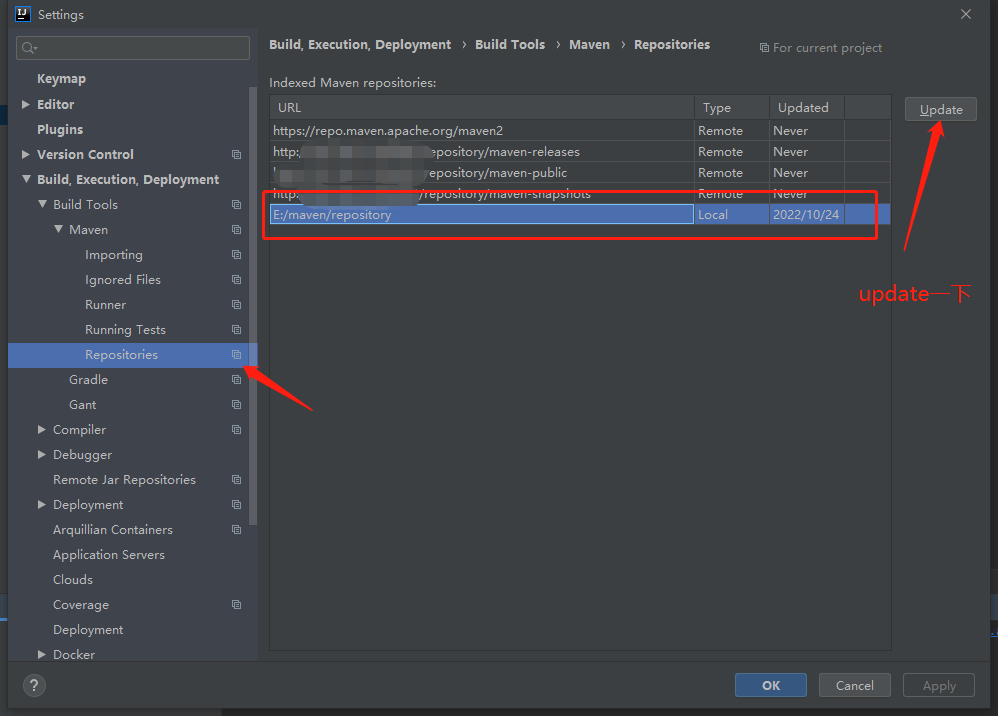Click the Apply button

[939, 685]
